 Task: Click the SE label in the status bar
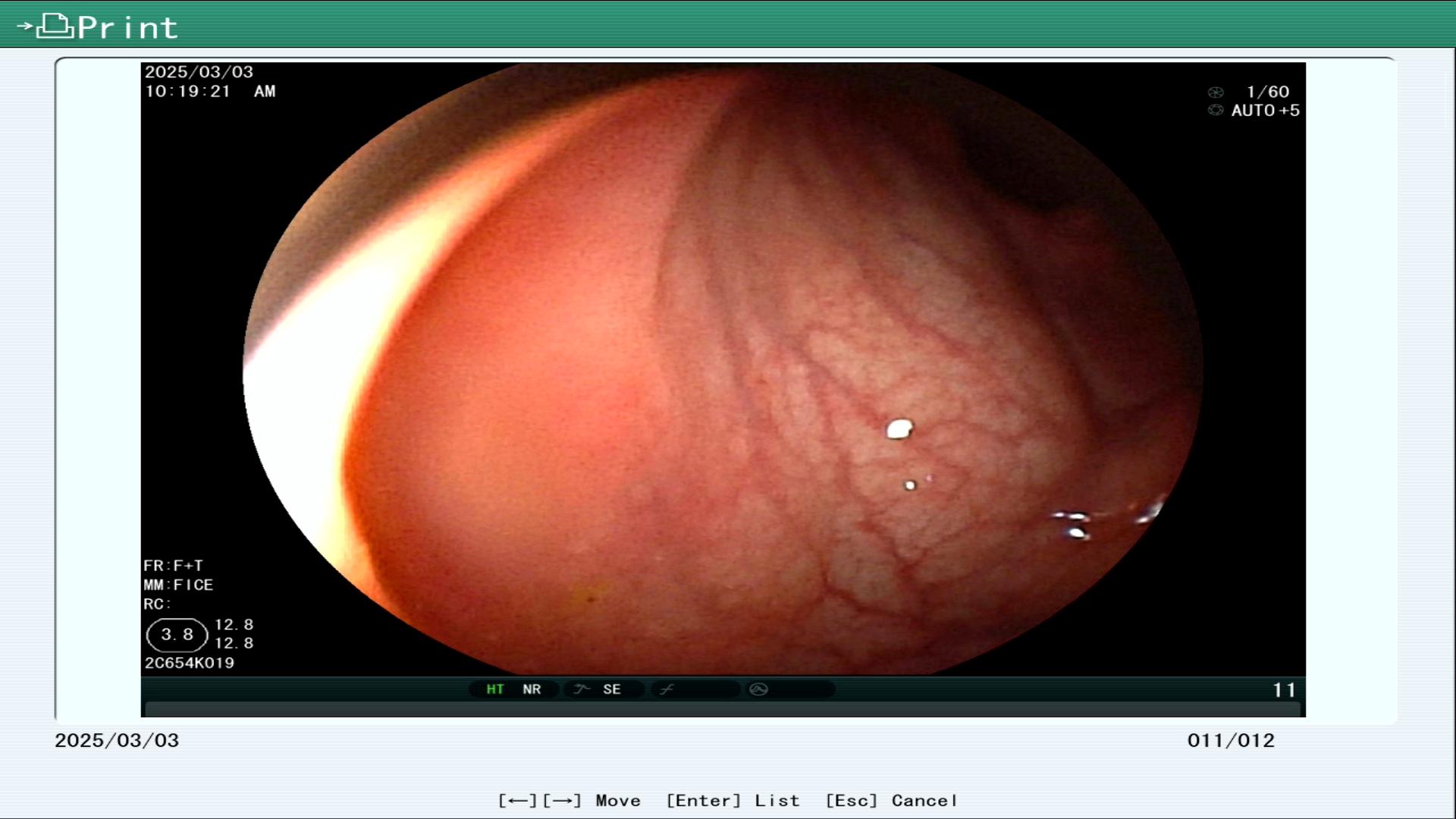pyautogui.click(x=612, y=689)
